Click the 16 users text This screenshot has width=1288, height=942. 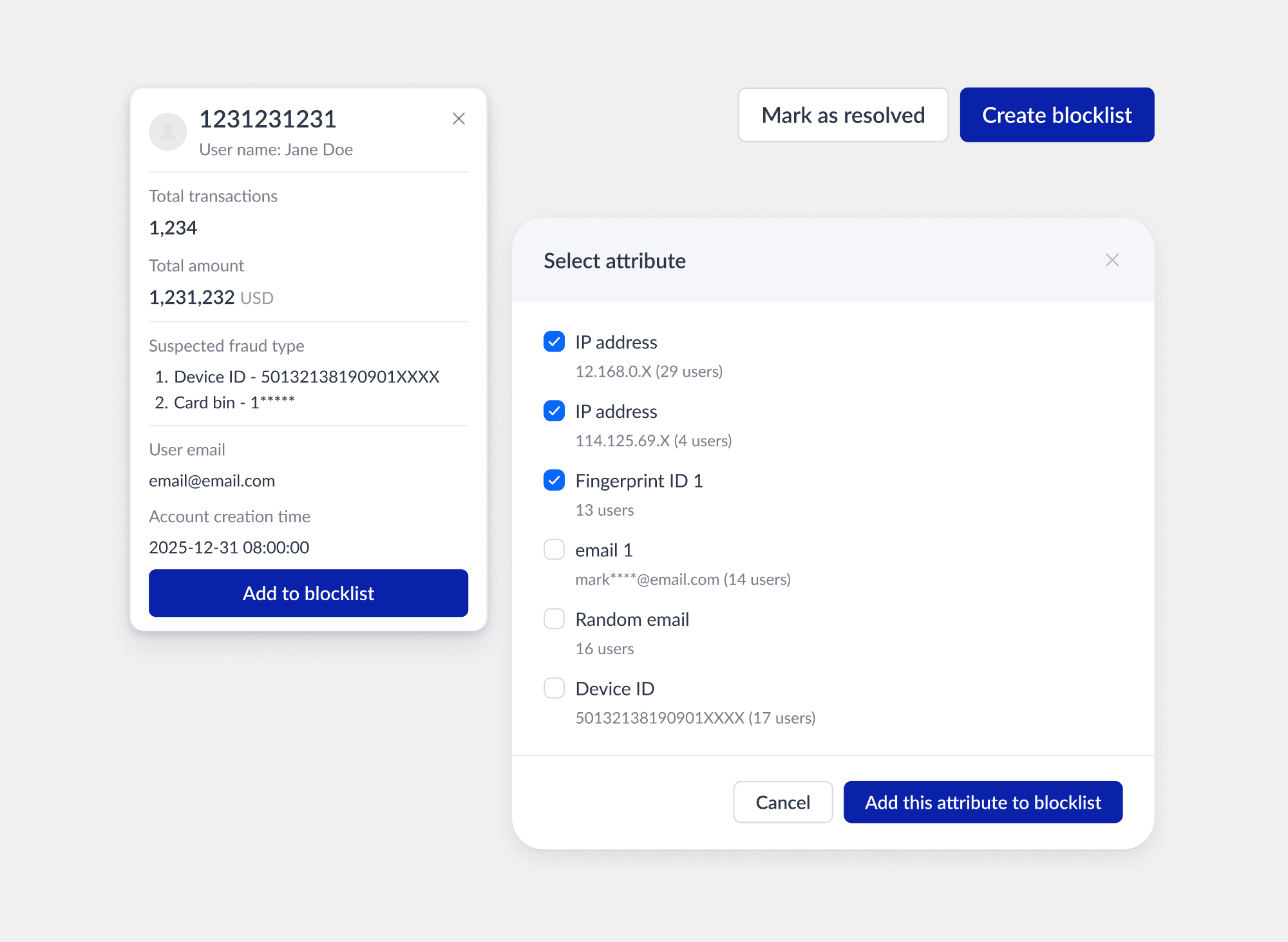click(605, 648)
